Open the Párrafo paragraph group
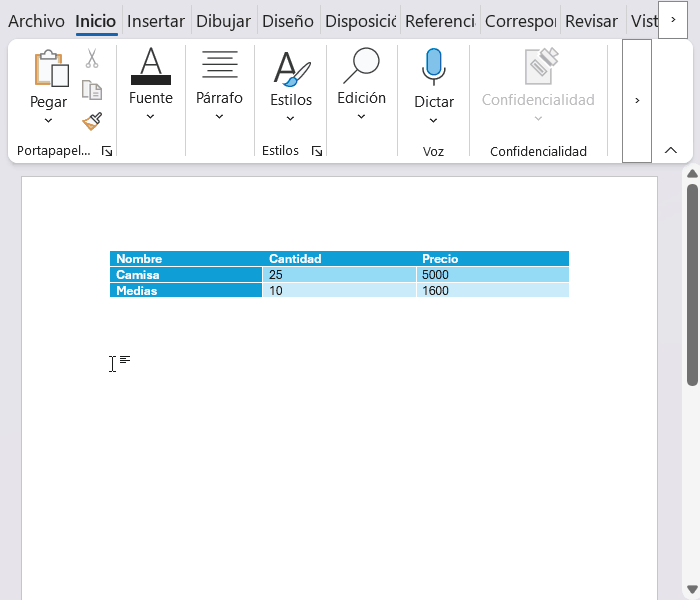Viewport: 700px width, 600px height. [219, 85]
